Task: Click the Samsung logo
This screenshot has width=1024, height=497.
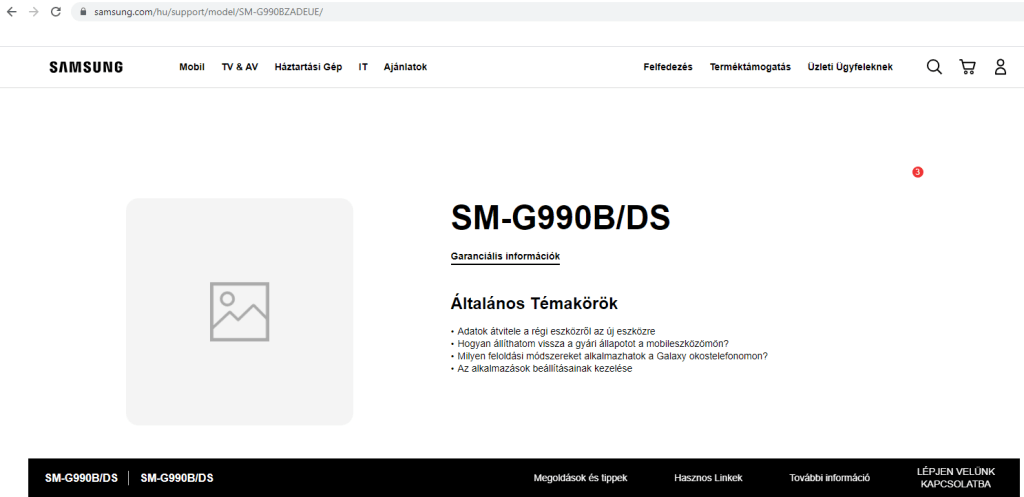Action: pyautogui.click(x=86, y=67)
